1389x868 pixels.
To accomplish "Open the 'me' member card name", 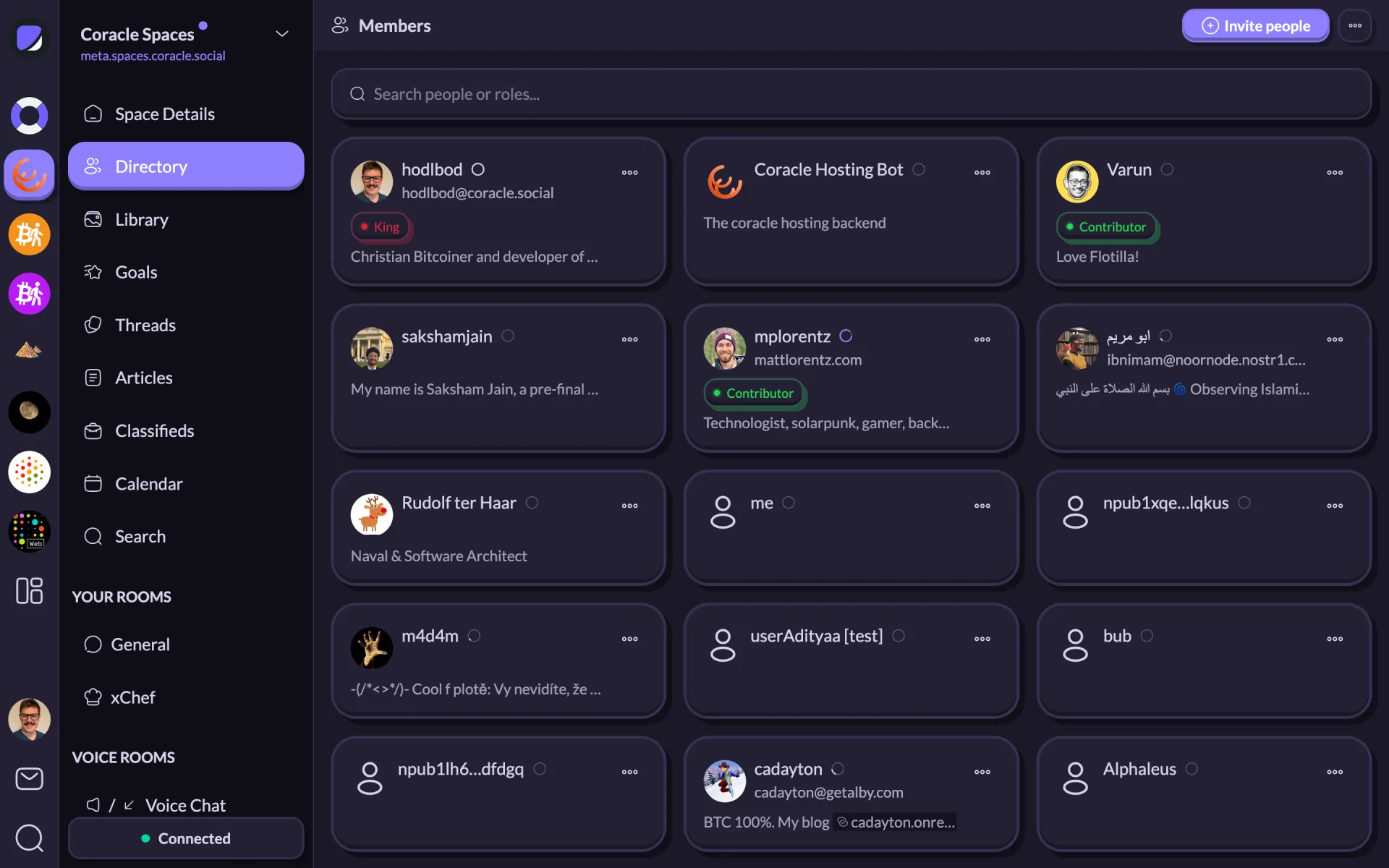I will pyautogui.click(x=762, y=503).
